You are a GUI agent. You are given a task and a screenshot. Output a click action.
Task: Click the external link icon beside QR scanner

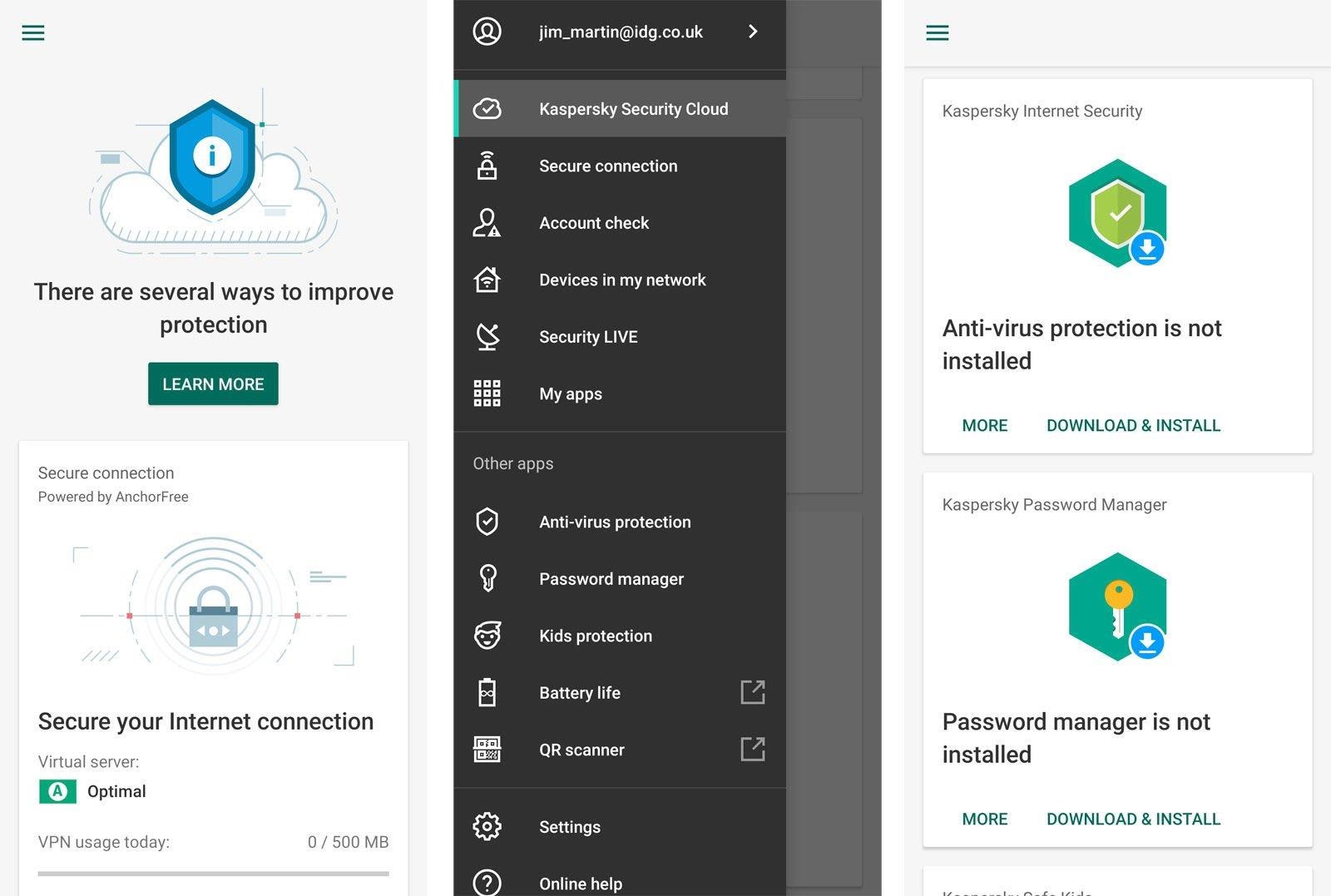(x=753, y=749)
